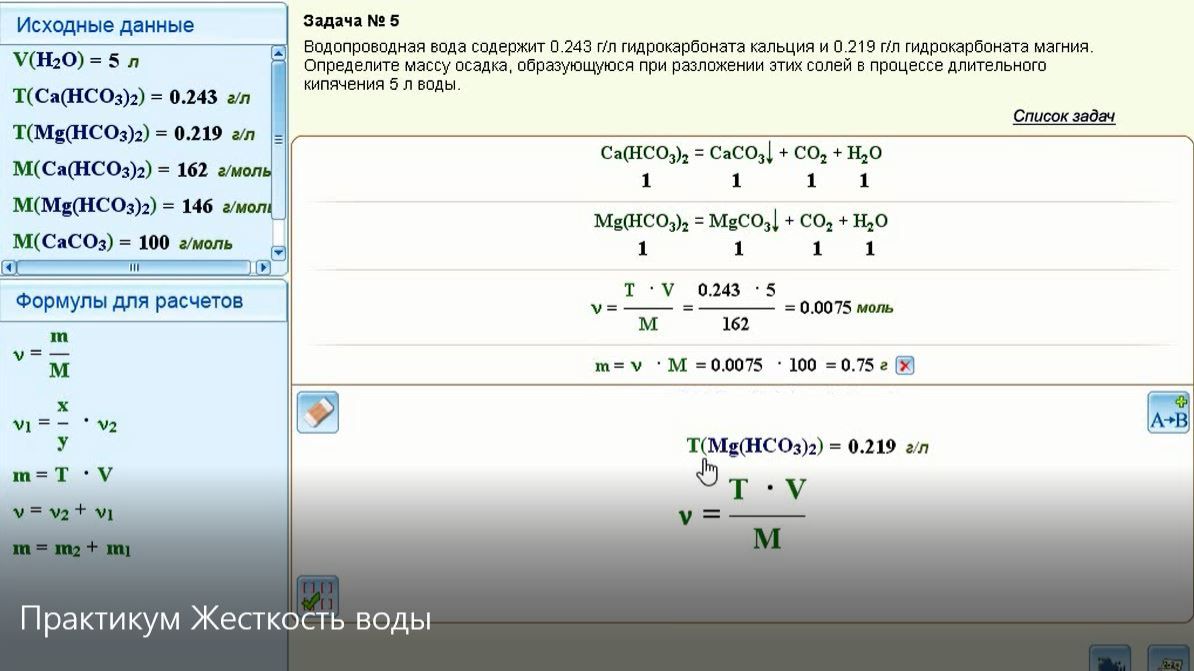Select M(Ca(HCO3)2) = 162 entry
The height and width of the screenshot is (671, 1194).
142,169
